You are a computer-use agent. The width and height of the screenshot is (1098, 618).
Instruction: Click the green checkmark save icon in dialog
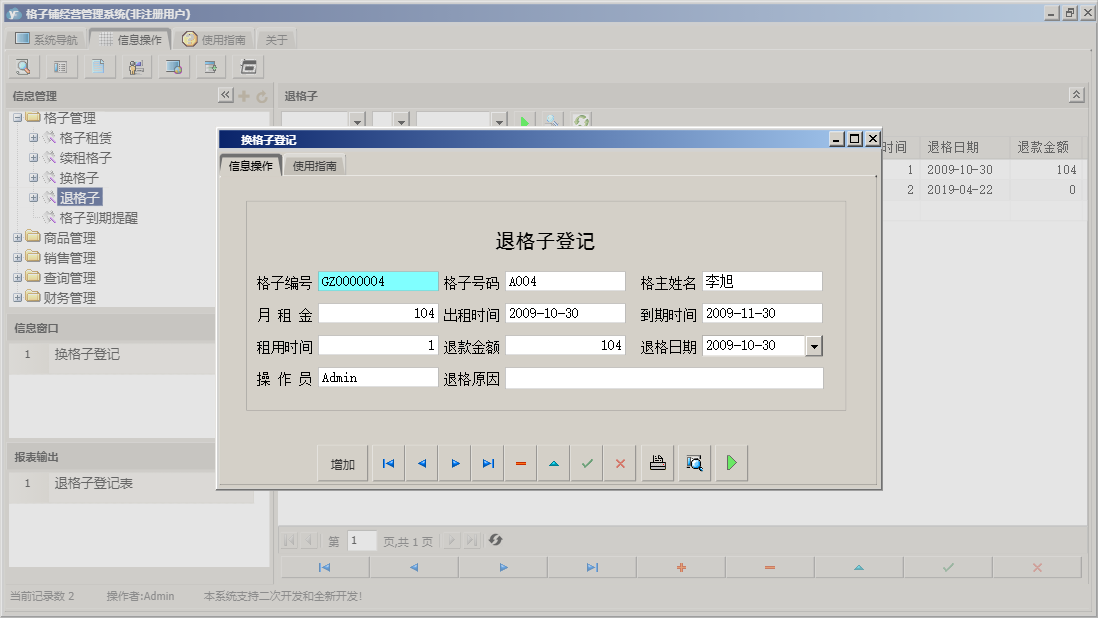coord(587,464)
